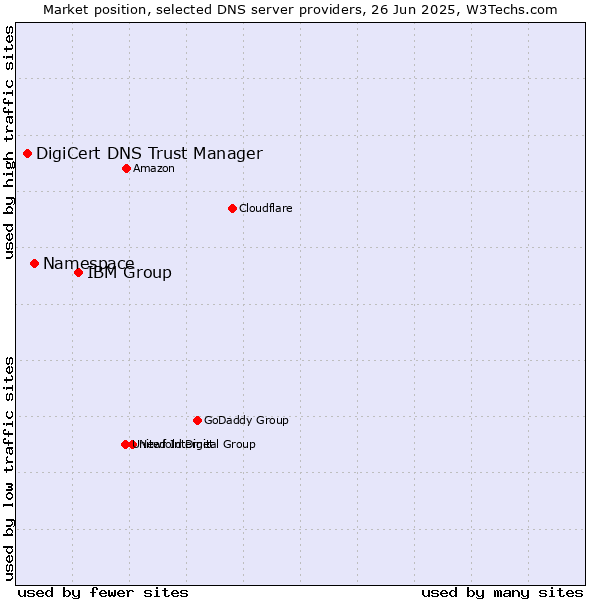600x600 pixels.
Task: Click the 'IBM Group' label
Action: coord(129,273)
